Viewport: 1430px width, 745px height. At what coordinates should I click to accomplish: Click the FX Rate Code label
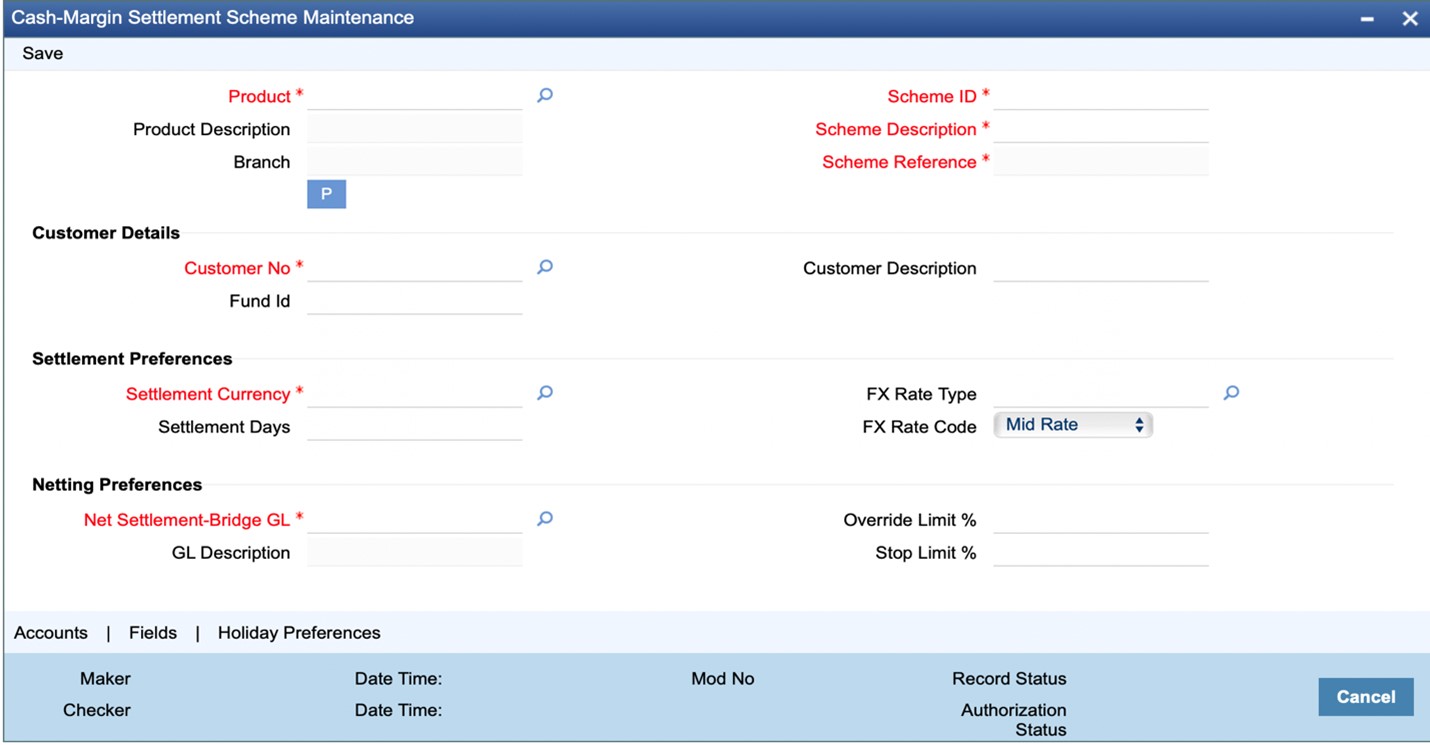[919, 427]
